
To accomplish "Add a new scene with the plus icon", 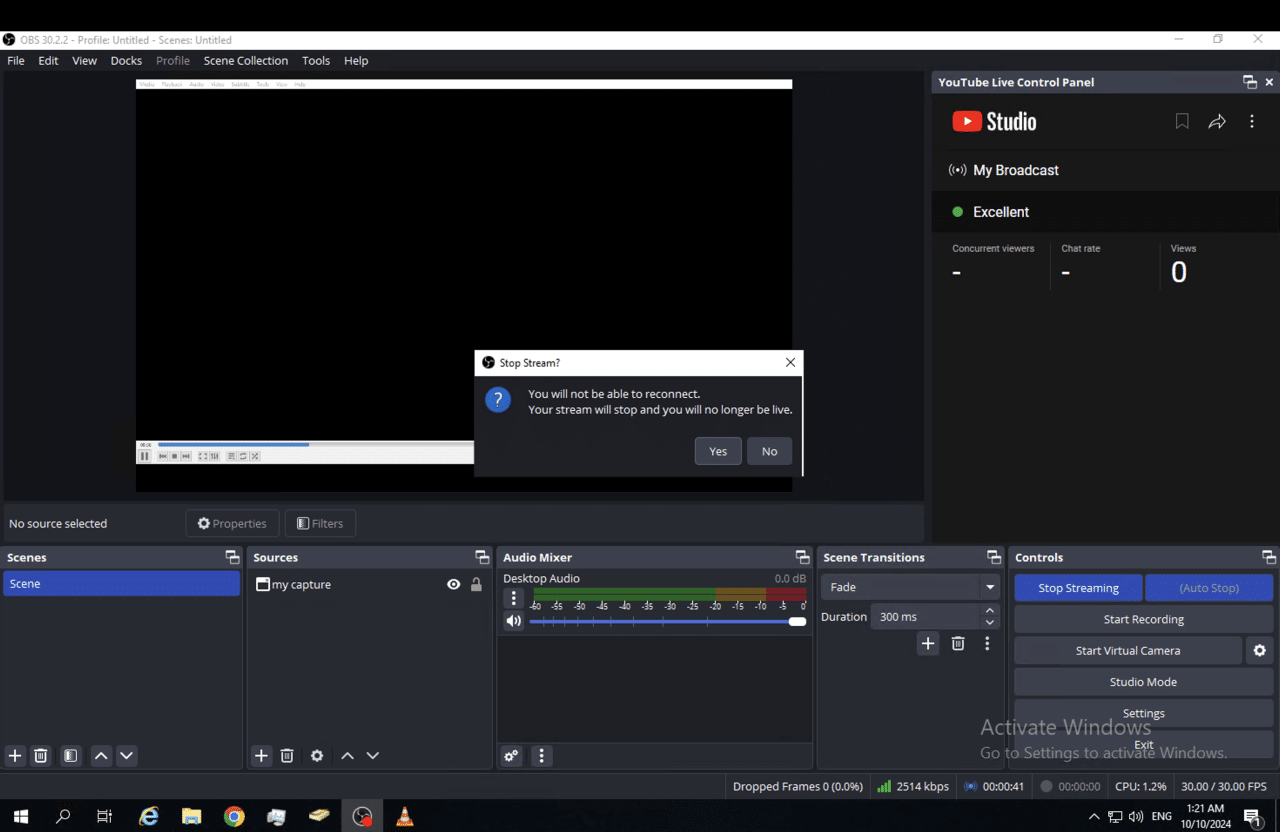I will (x=14, y=755).
